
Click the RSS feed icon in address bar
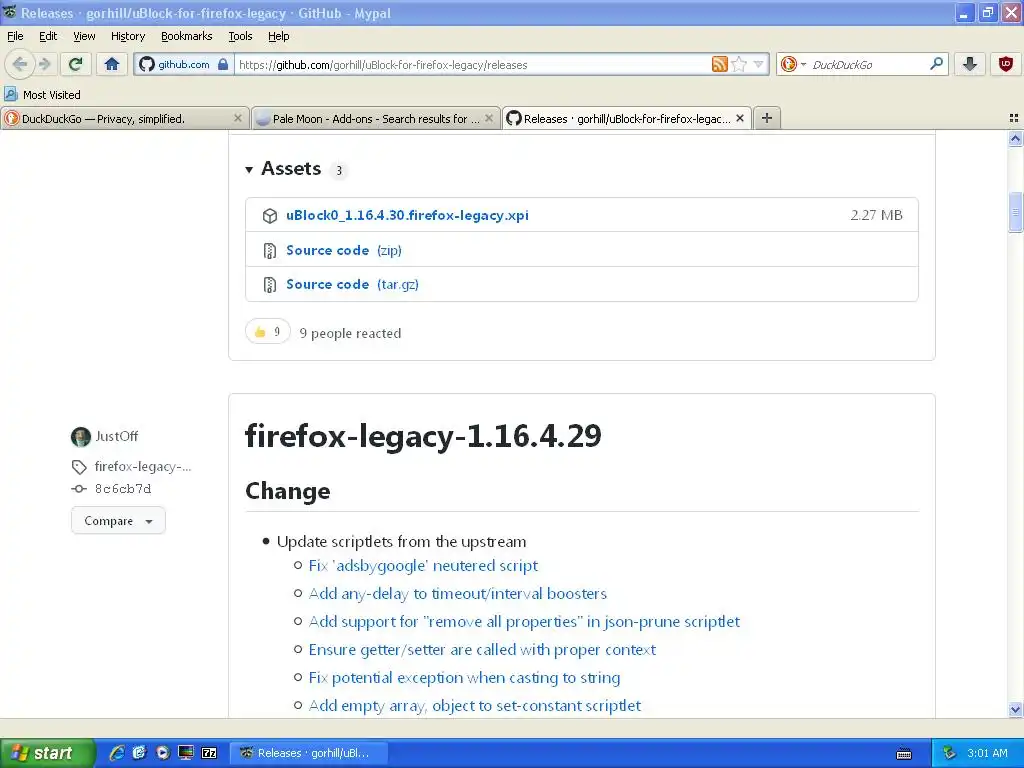[719, 64]
